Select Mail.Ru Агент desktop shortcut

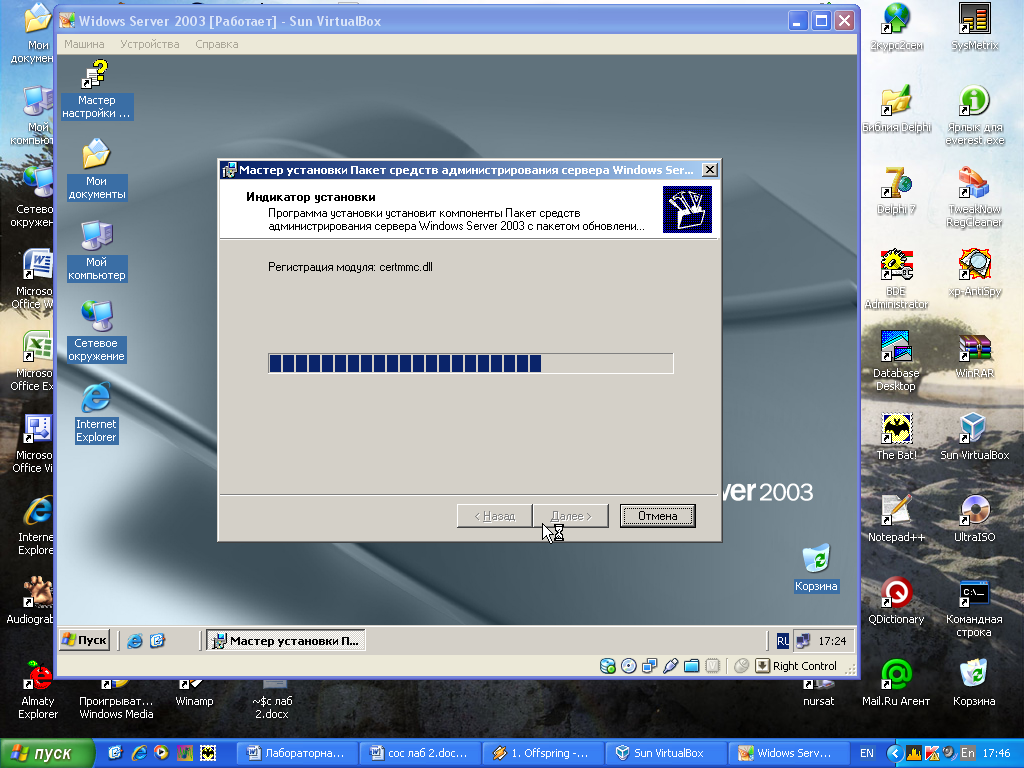[x=896, y=683]
